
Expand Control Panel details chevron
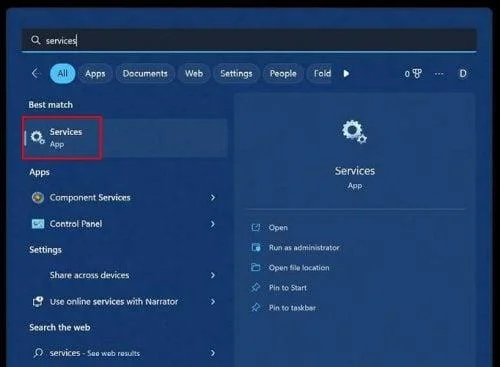pyautogui.click(x=213, y=224)
